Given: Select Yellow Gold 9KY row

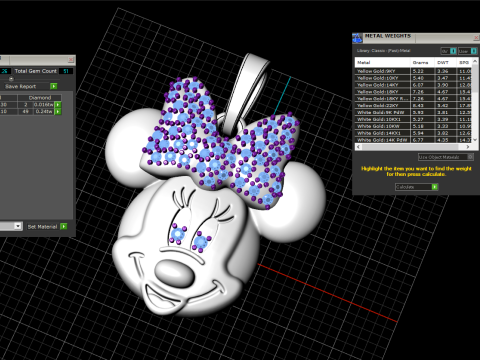Looking at the screenshot, I should click(414, 71).
